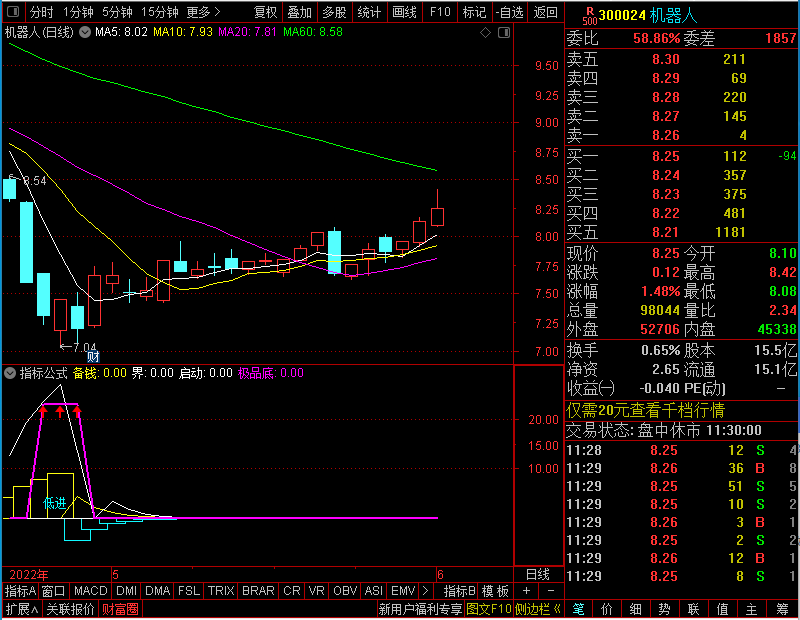This screenshot has height=620, width=800.
Task: Switch indicator to DMA
Action: tap(158, 591)
